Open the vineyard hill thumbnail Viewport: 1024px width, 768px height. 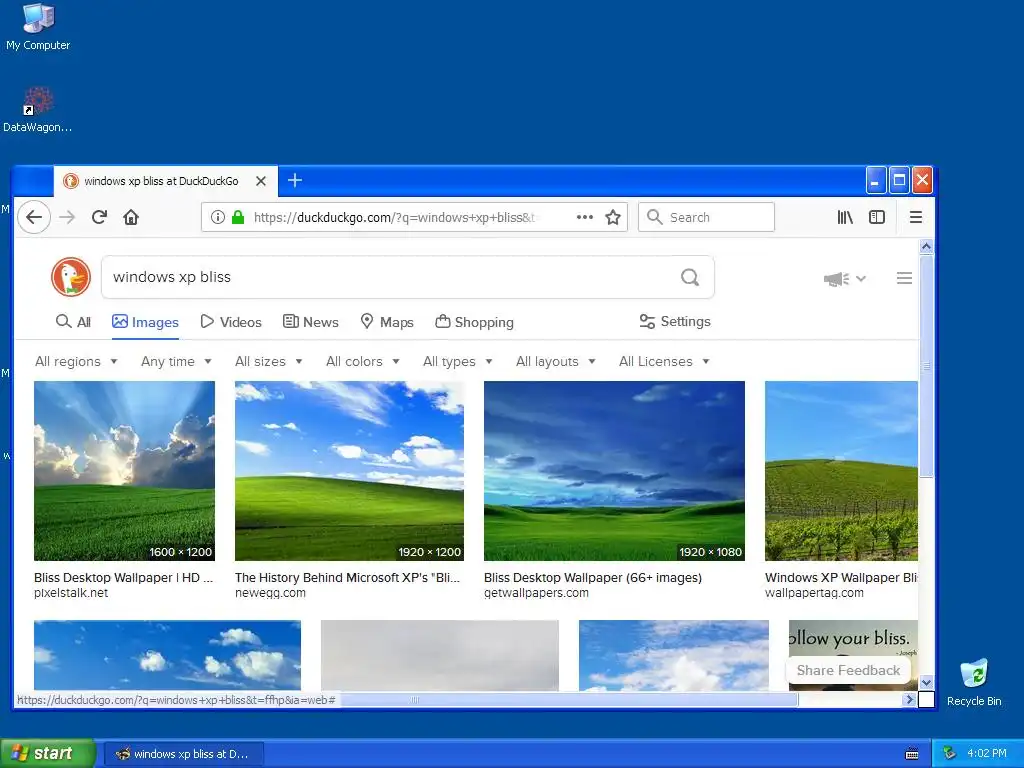tap(841, 470)
